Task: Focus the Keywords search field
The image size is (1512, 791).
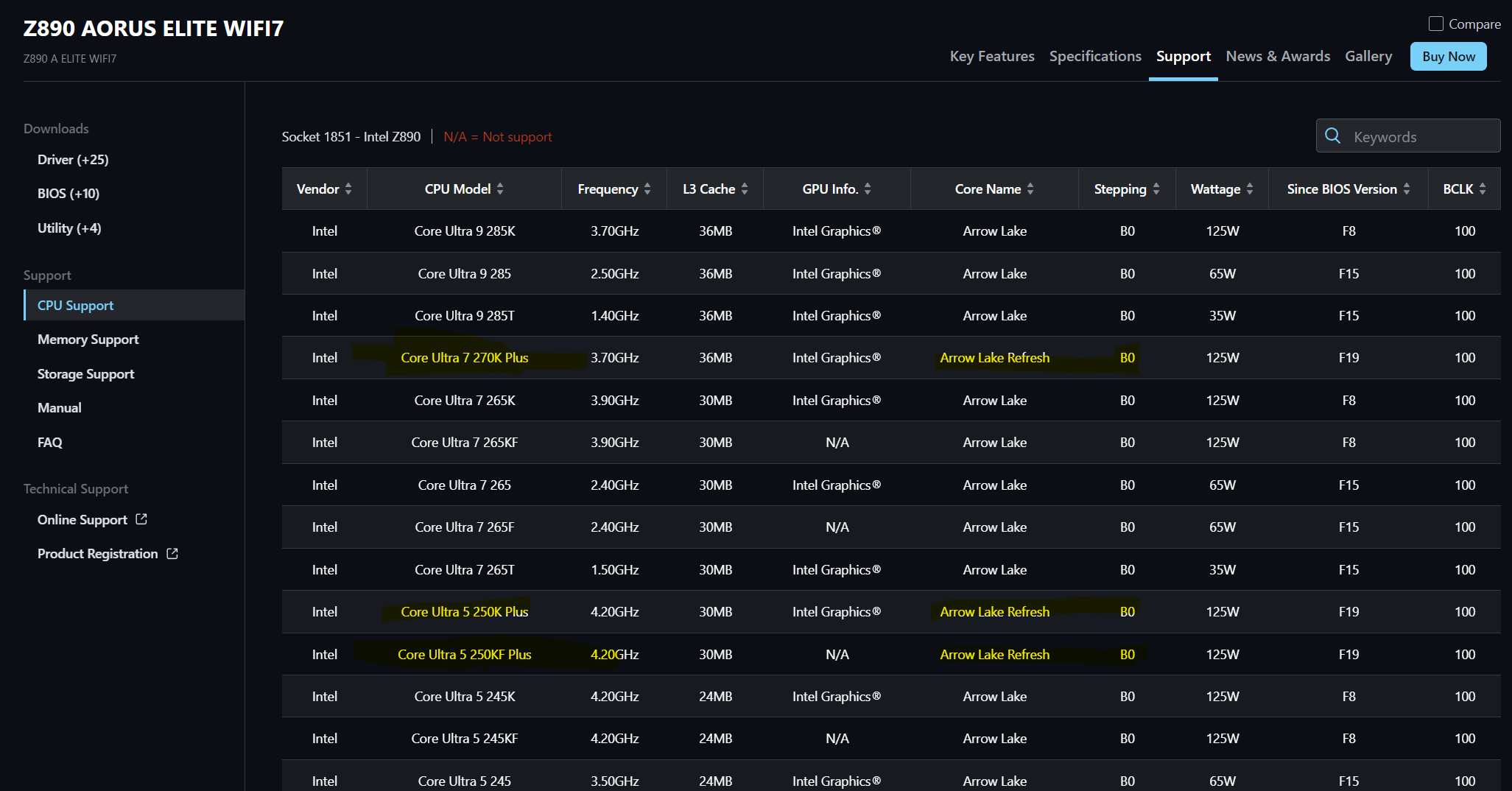Action: pyautogui.click(x=1408, y=136)
